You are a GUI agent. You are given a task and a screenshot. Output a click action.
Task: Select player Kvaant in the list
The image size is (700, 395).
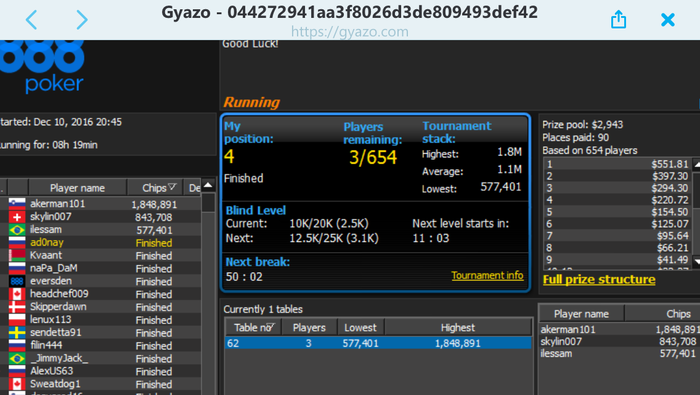click(46, 255)
